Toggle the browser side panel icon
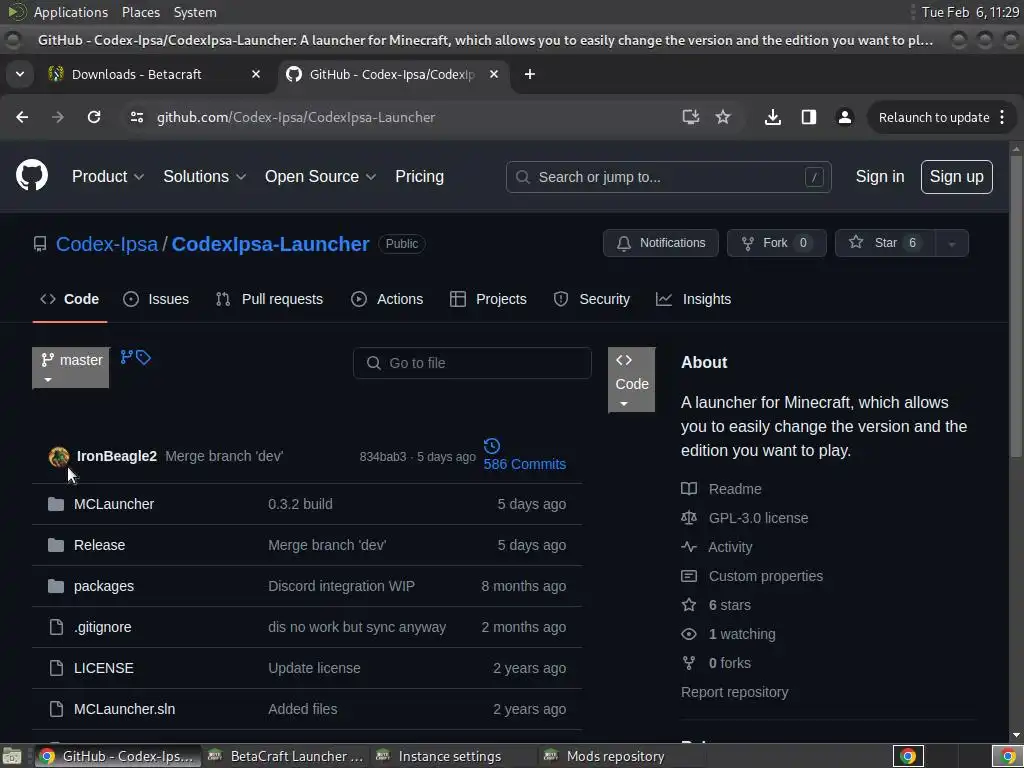 click(x=808, y=118)
